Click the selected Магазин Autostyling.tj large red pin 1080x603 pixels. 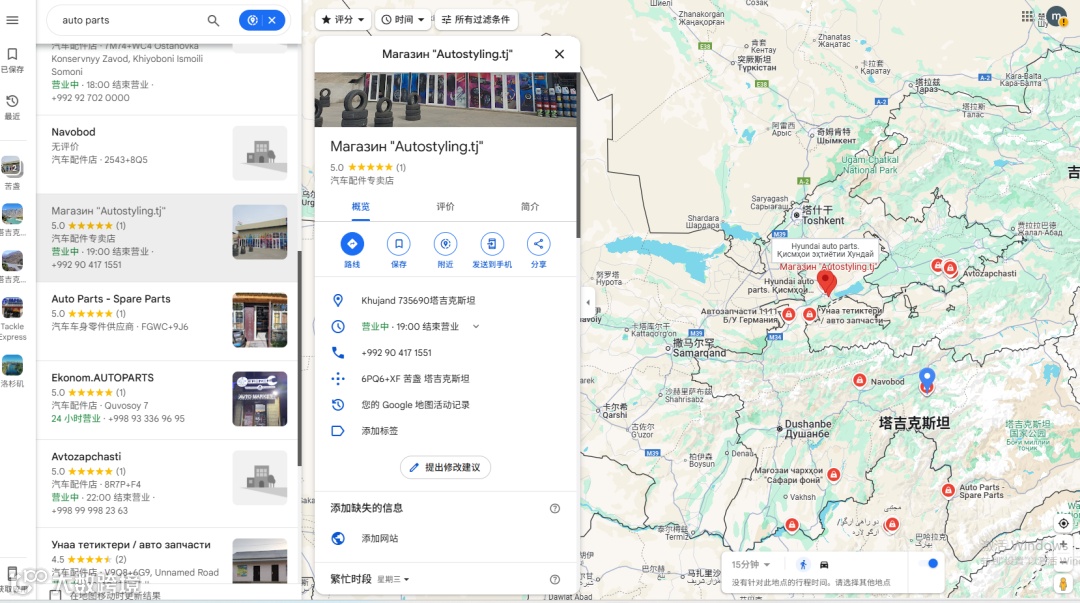pos(827,283)
